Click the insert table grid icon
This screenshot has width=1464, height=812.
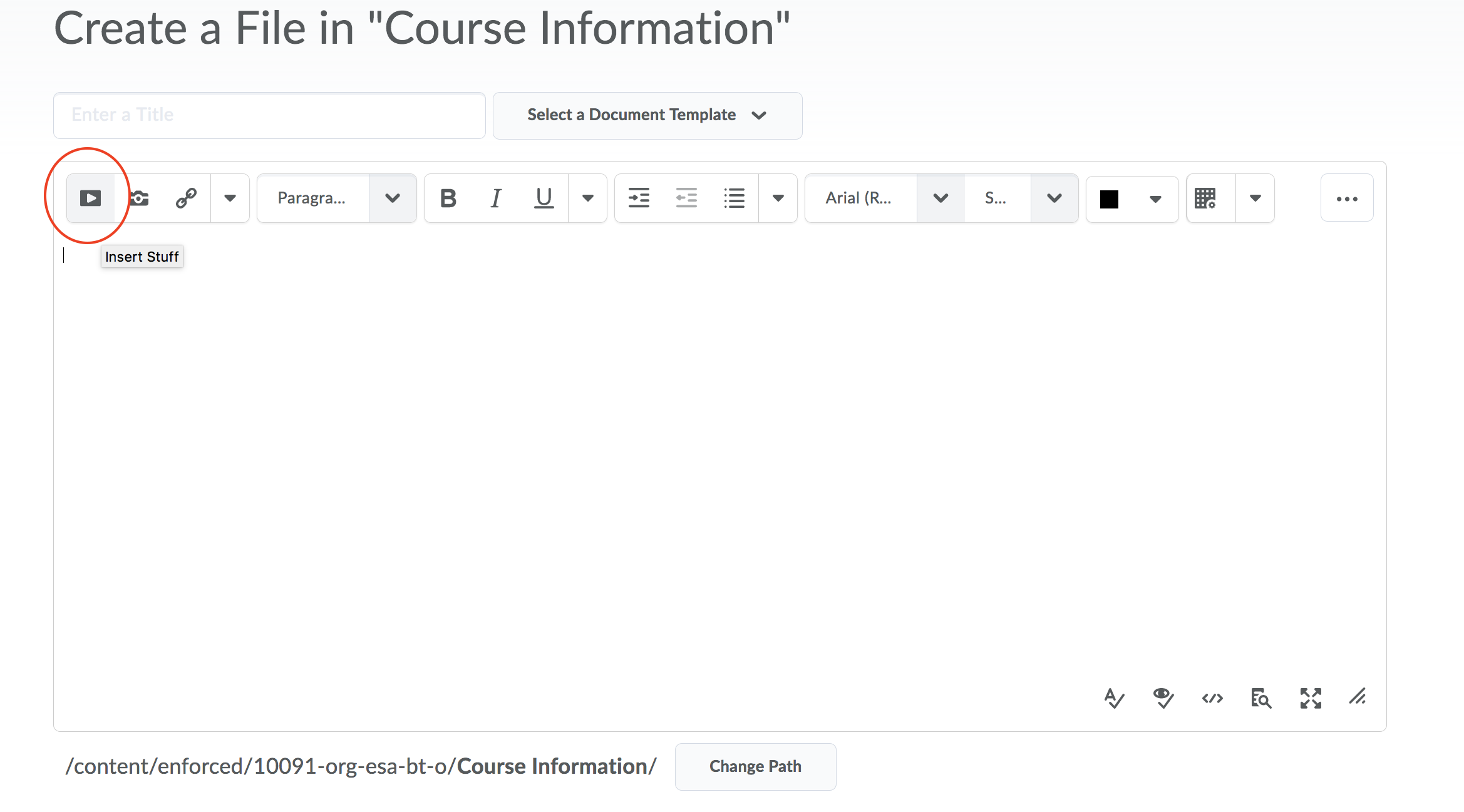(x=1205, y=198)
